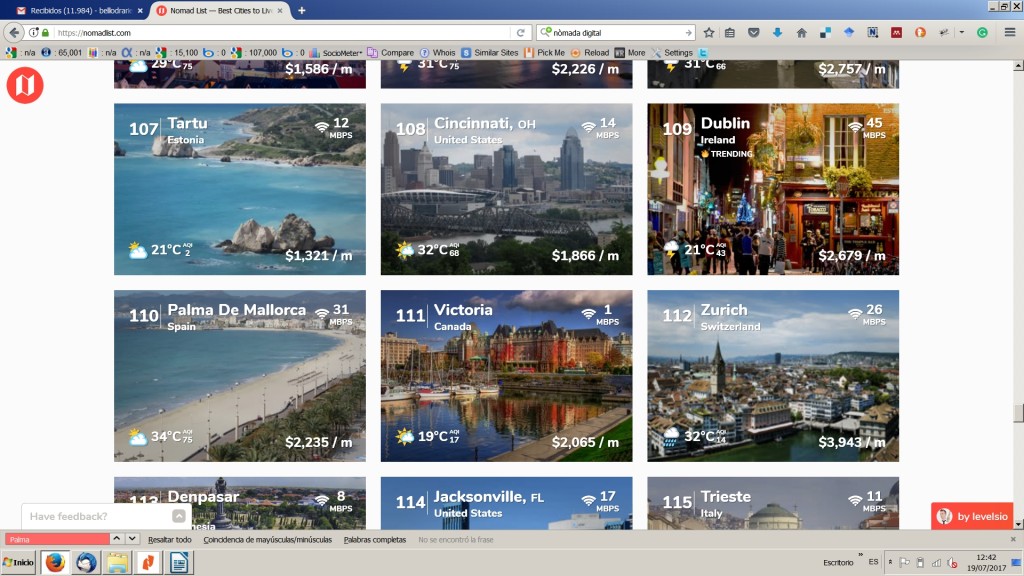The width and height of the screenshot is (1024, 576).
Task: Open the bookmarks list icon
Action: (730, 33)
